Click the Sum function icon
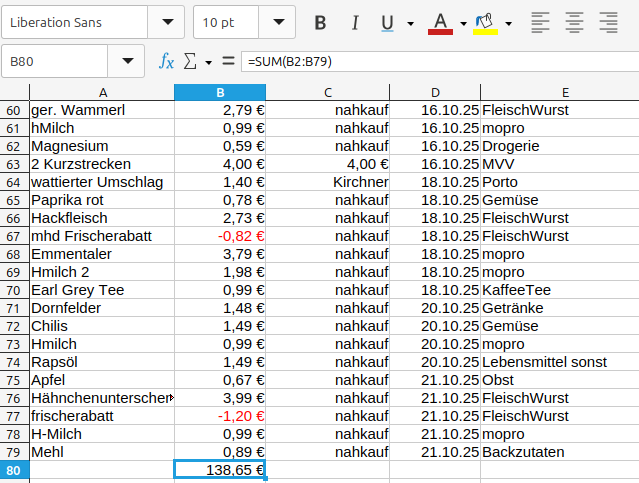Viewport: 639px width, 483px height. pos(190,62)
